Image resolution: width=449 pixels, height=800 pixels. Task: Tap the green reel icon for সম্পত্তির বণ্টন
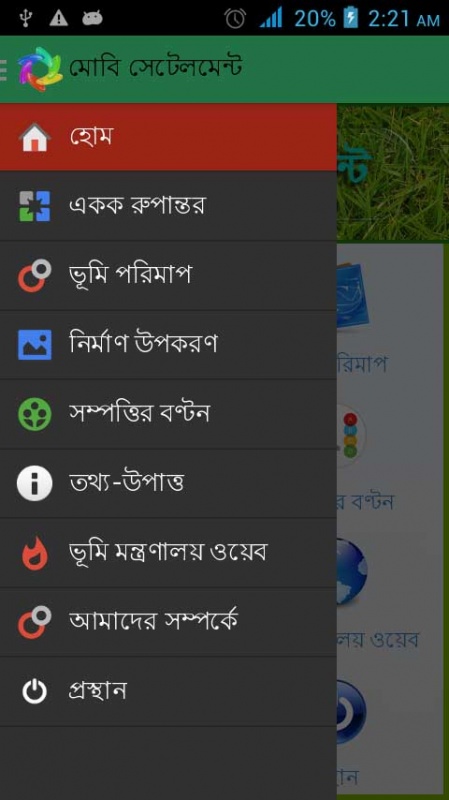pos(35,414)
